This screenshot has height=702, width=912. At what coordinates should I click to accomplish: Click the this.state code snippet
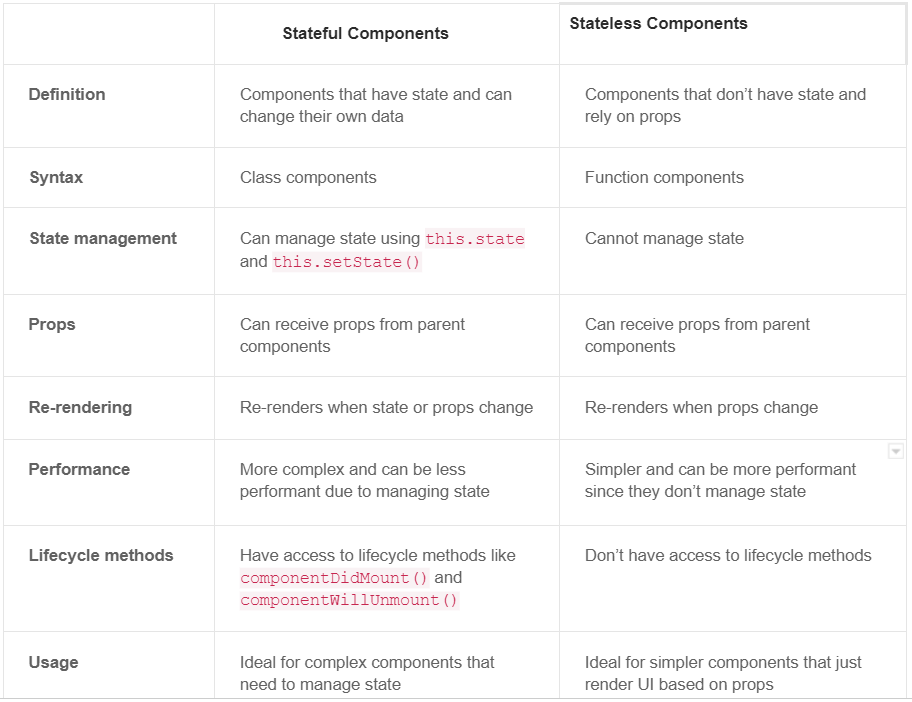(x=475, y=238)
